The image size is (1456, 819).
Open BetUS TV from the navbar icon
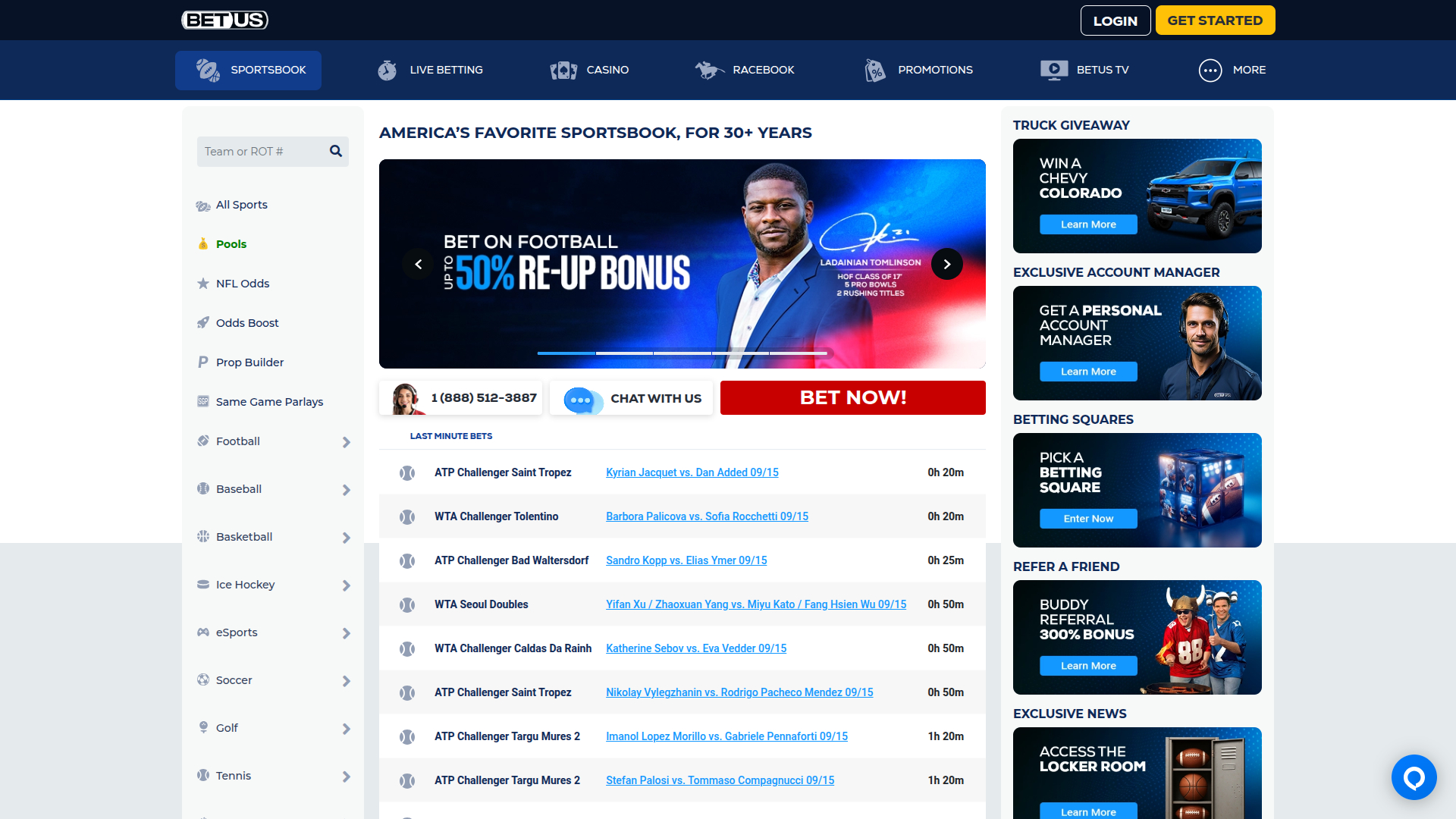coord(1053,70)
